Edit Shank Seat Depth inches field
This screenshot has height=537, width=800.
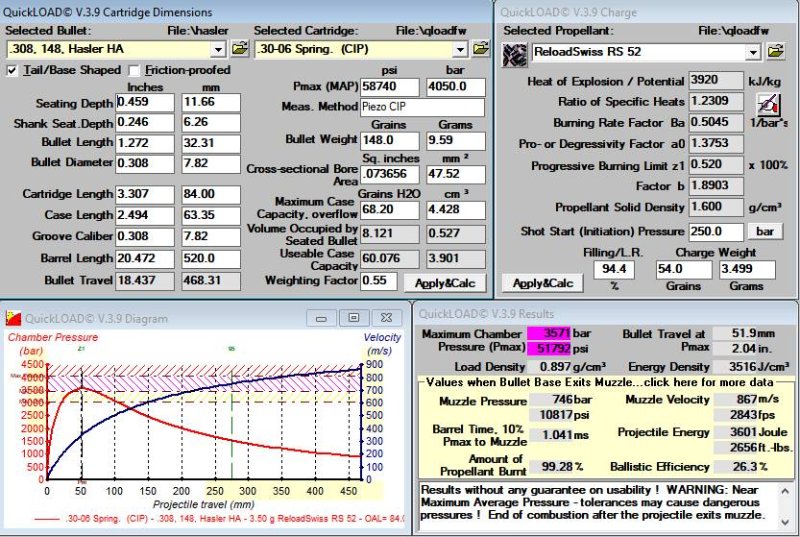[x=145, y=123]
